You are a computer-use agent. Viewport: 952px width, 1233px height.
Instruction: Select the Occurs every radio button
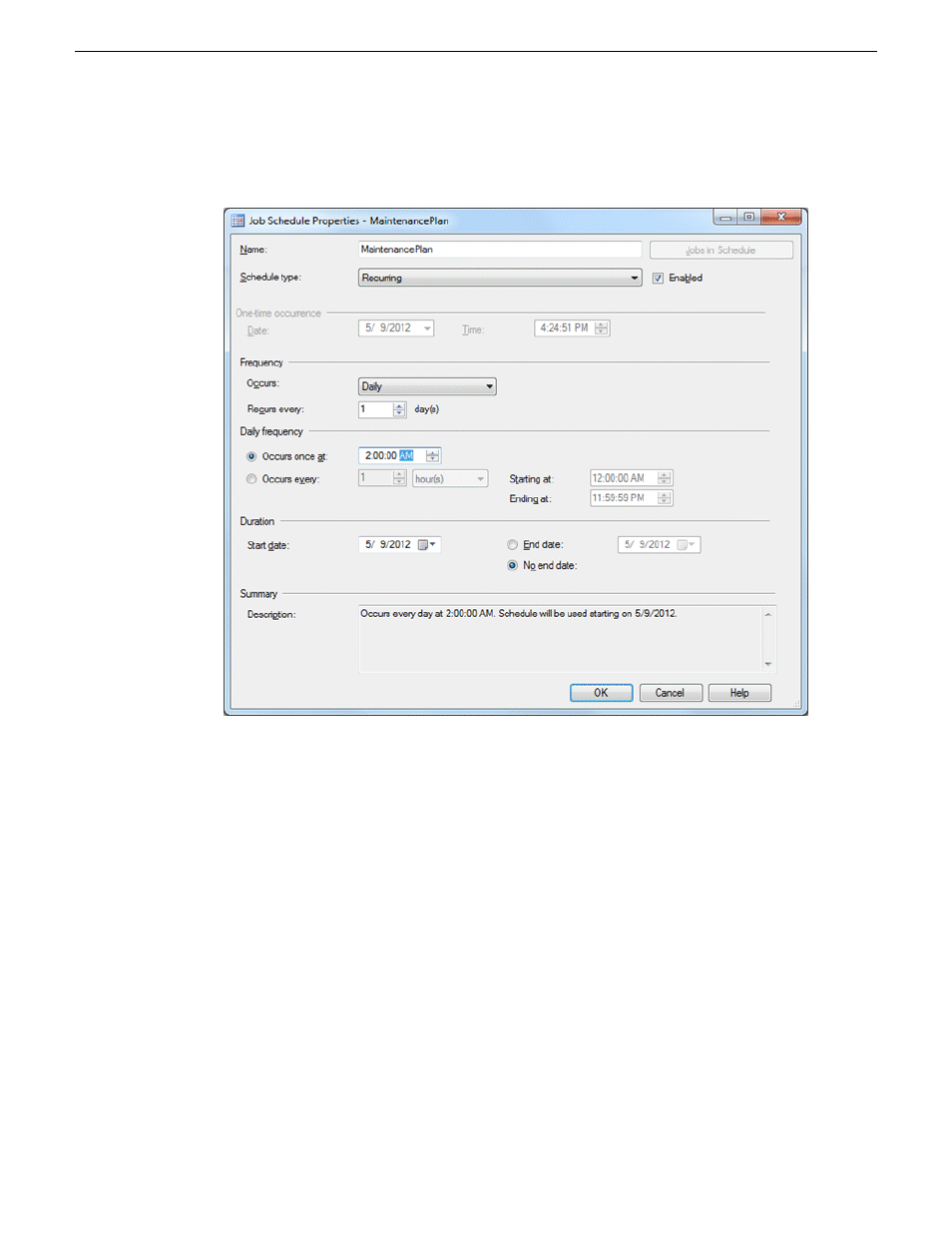(x=251, y=479)
